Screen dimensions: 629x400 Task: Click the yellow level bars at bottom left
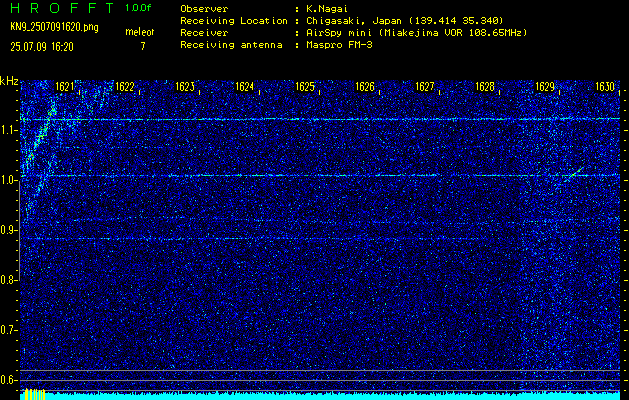tap(34, 394)
